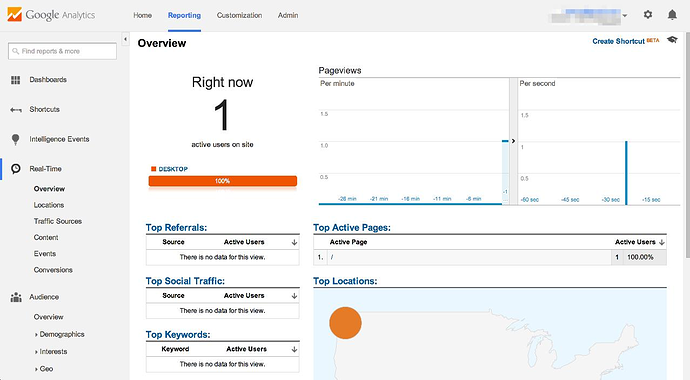This screenshot has width=690, height=380.
Task: Click the DESKTOP device label
Action: (173, 169)
